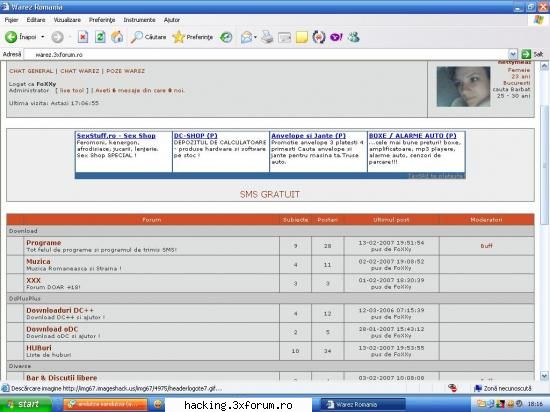Click the Download category header text
This screenshot has height=412, width=550.
(23, 231)
